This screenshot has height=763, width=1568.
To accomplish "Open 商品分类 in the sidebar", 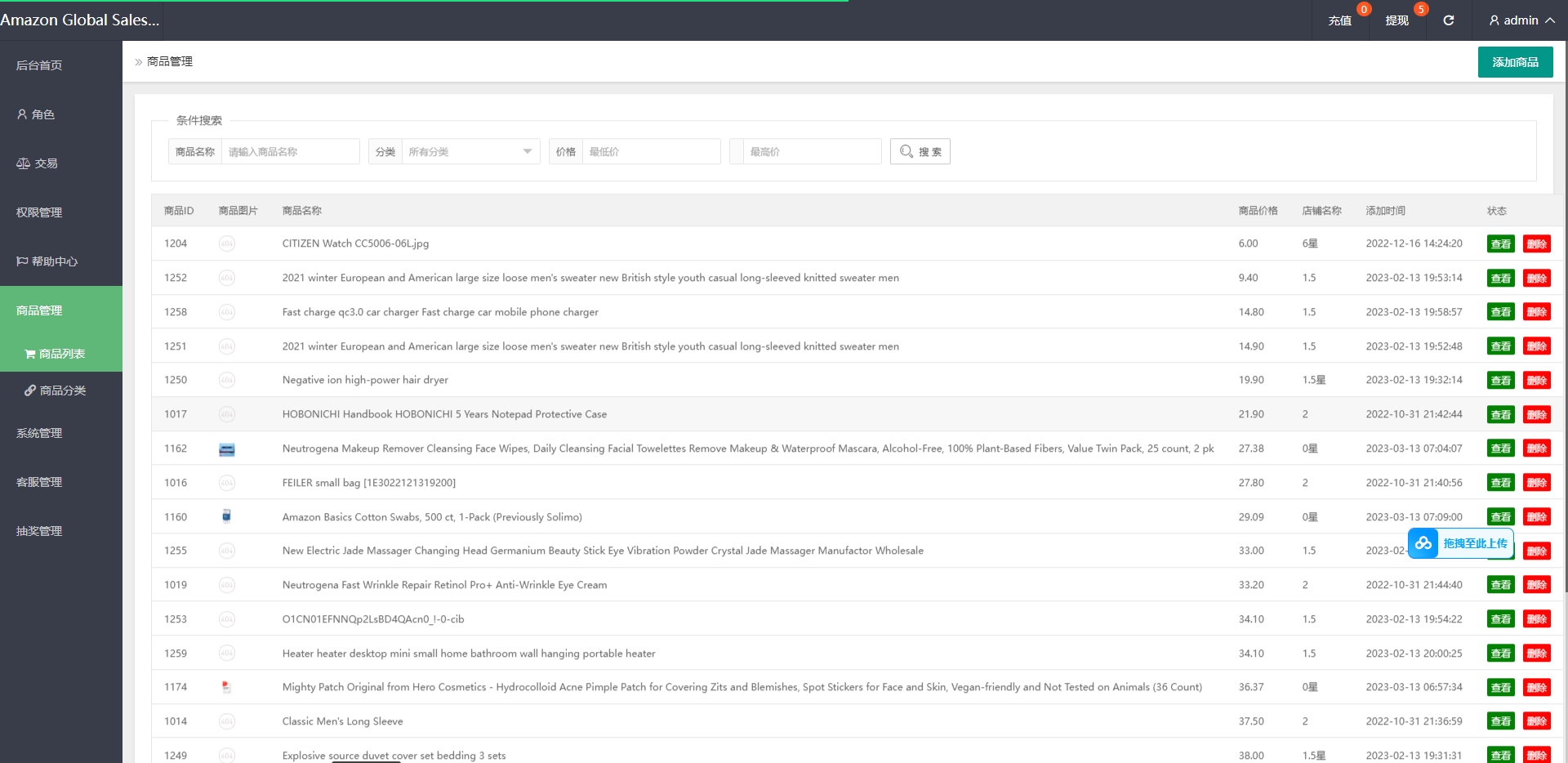I will pyautogui.click(x=62, y=390).
